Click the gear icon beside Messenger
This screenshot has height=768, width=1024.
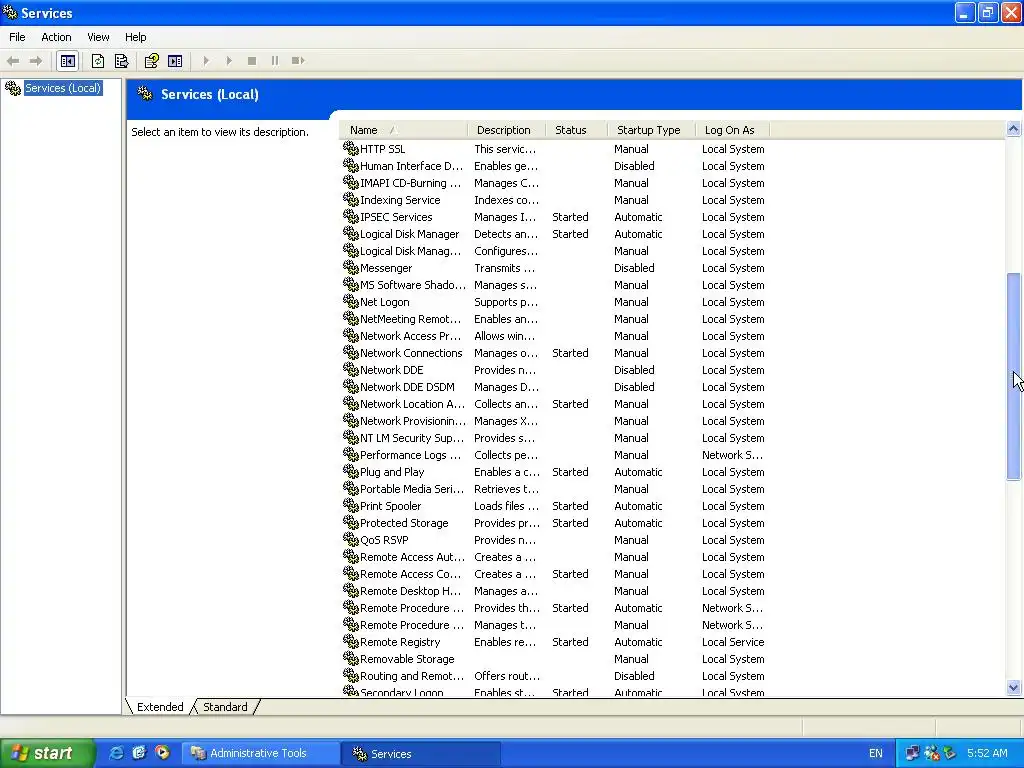[351, 267]
